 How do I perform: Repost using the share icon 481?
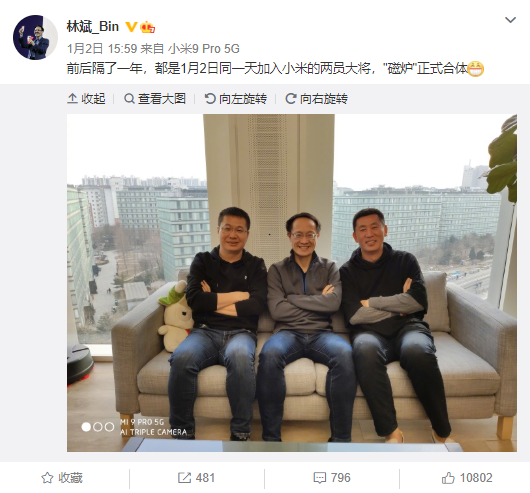click(196, 478)
